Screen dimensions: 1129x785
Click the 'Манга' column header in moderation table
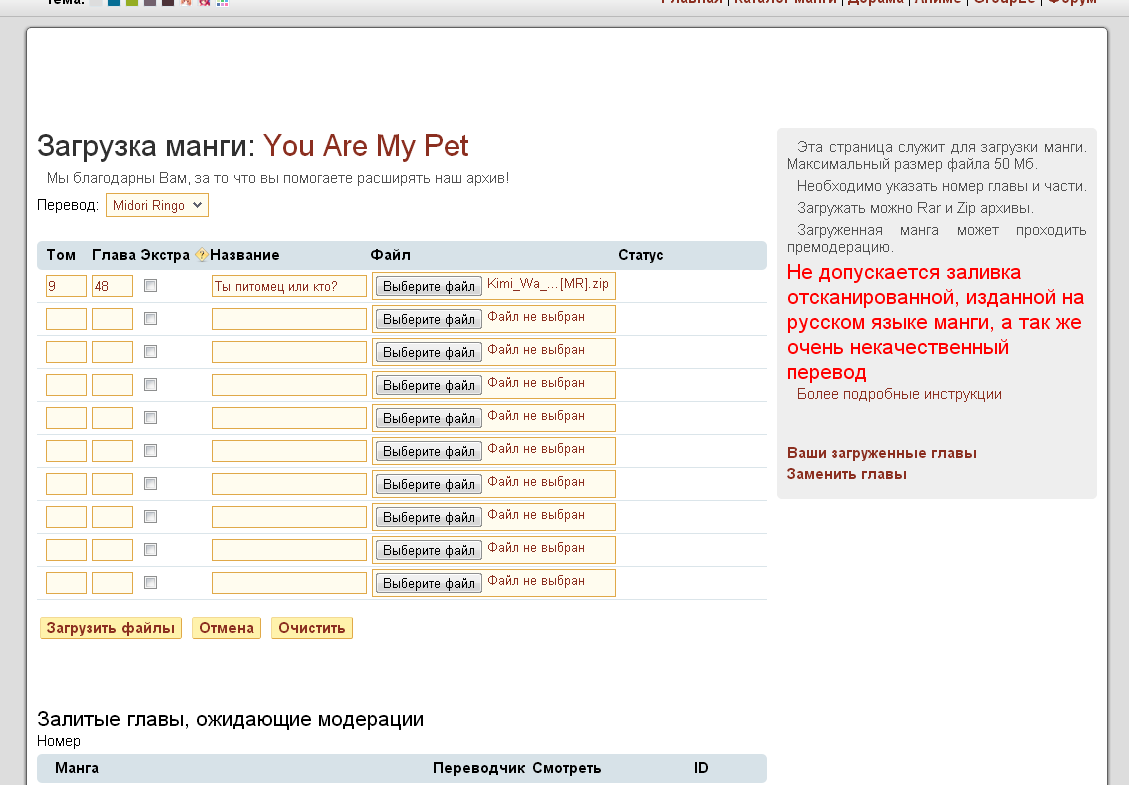(x=77, y=768)
